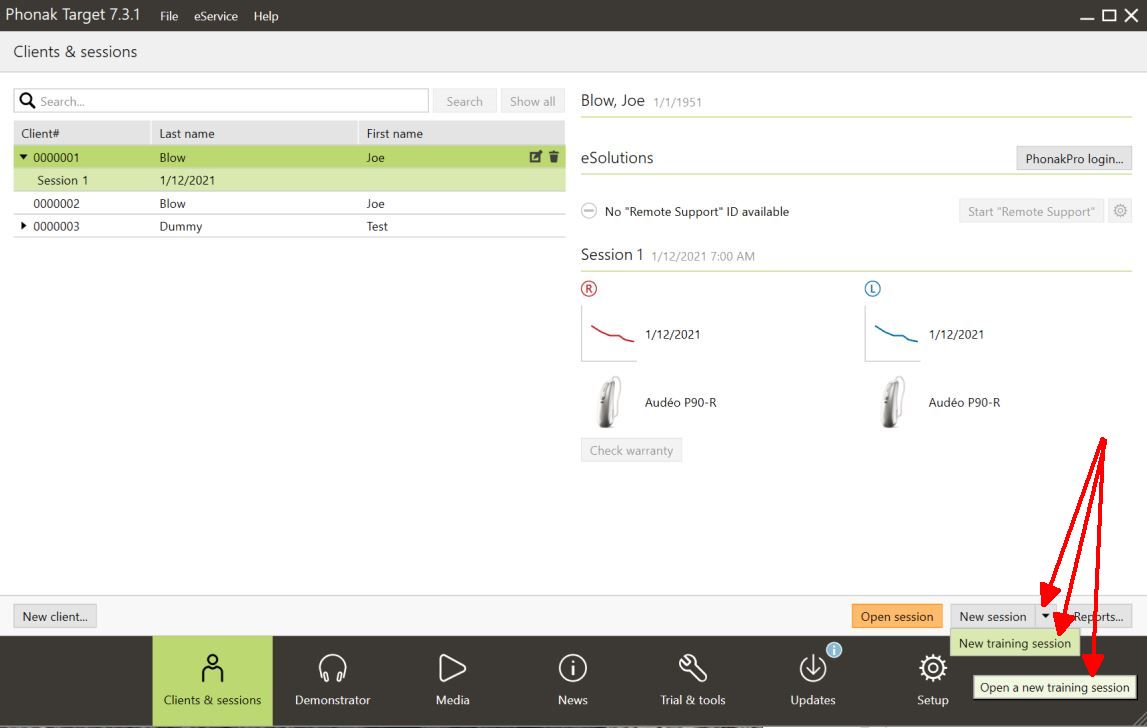Screen dimensions: 1147x728
Task: Click the Remote Support settings gear
Action: [1120, 211]
